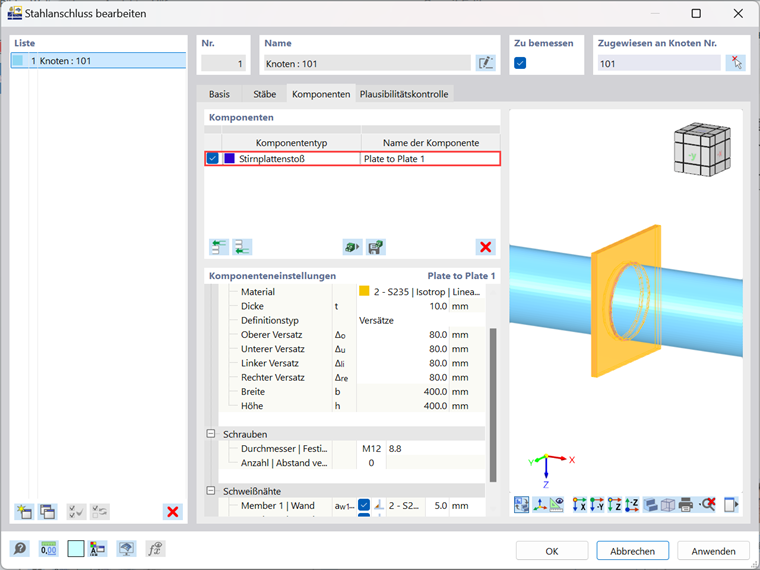
Task: Click the Breite value 400.0
Action: pyautogui.click(x=402, y=392)
